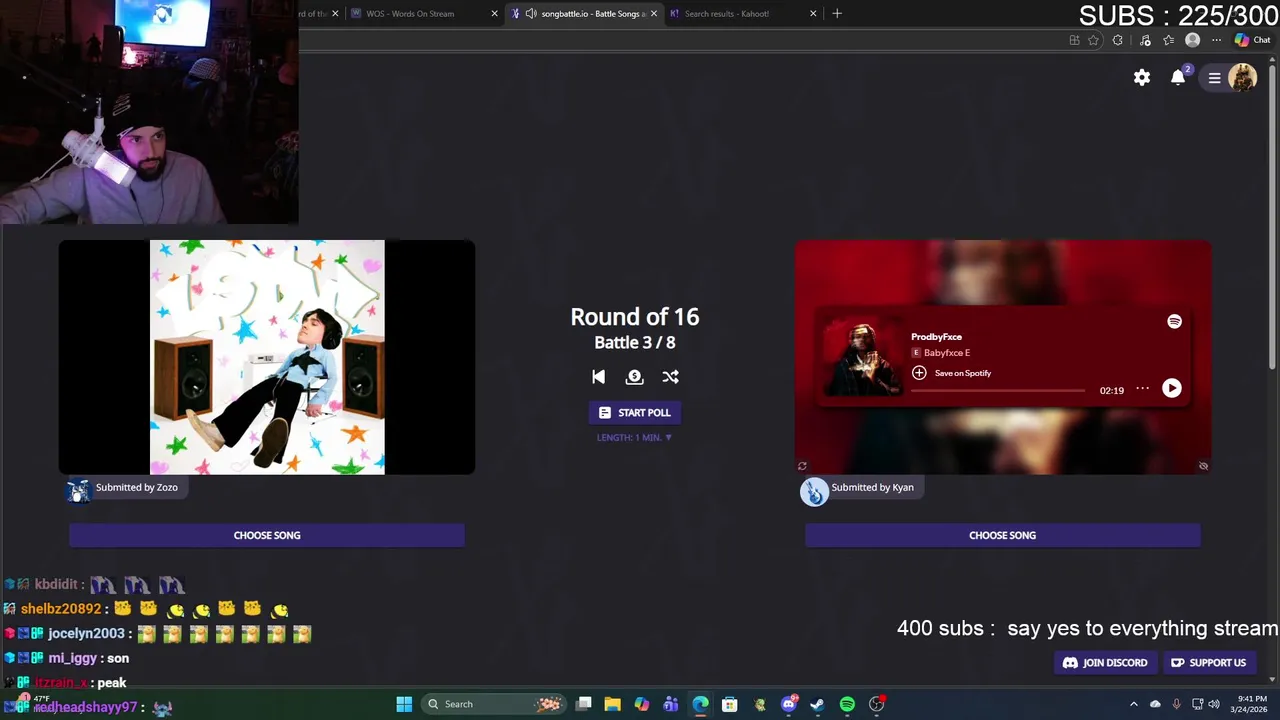Play the Babyfxce E track

[1171, 388]
